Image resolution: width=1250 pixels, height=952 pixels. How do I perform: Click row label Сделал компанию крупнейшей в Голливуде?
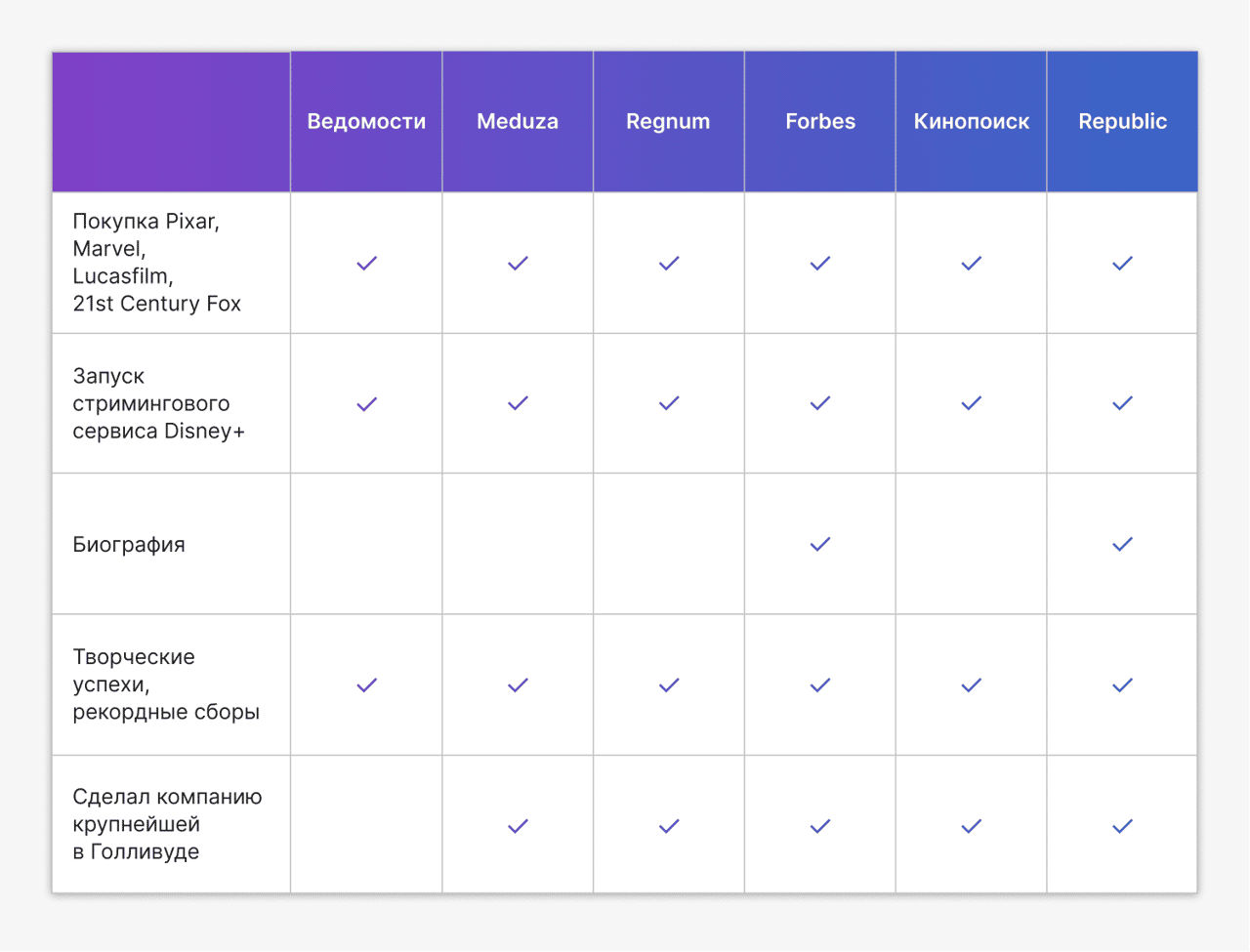tap(167, 824)
